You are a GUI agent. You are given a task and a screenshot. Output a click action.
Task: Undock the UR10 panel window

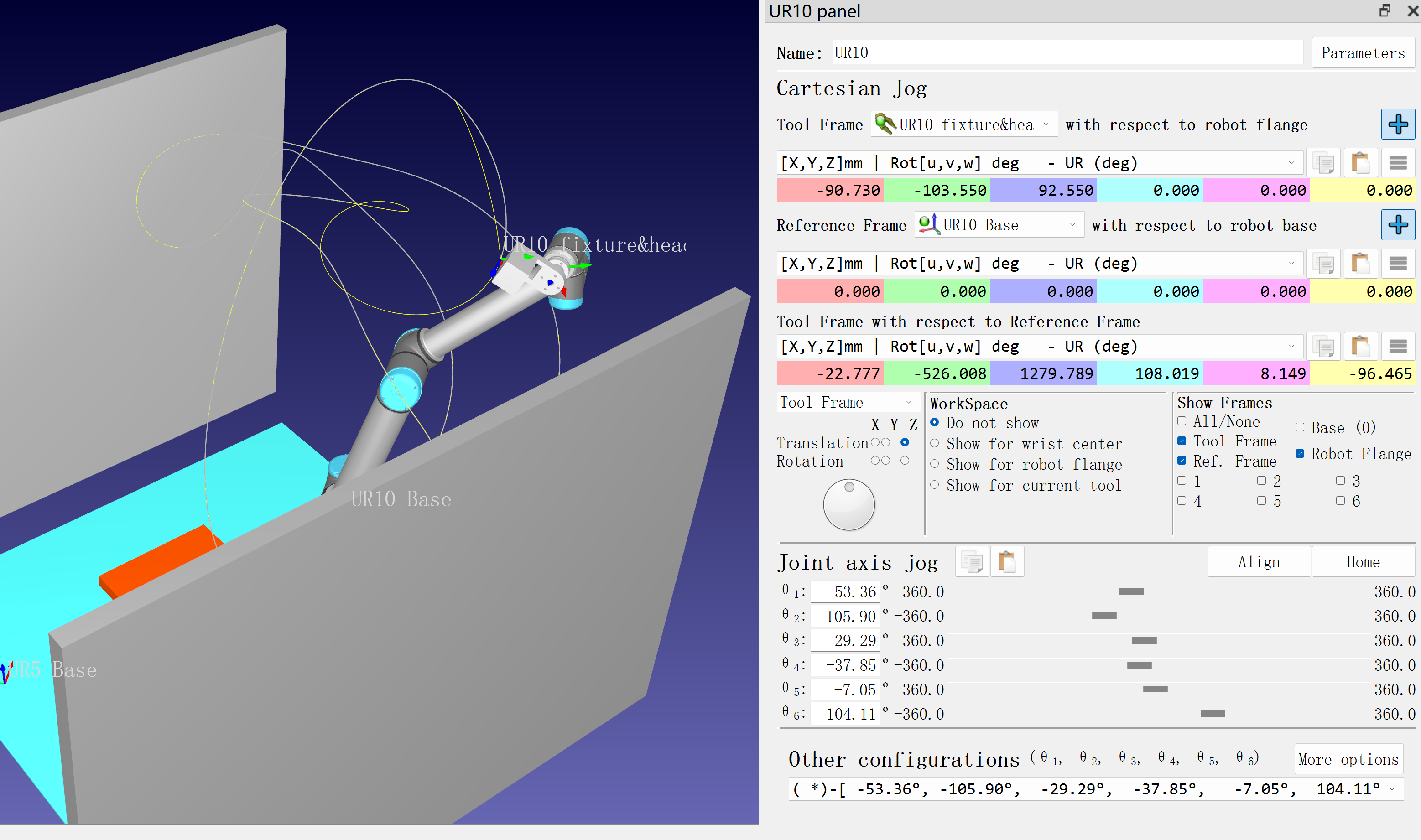tap(1385, 10)
